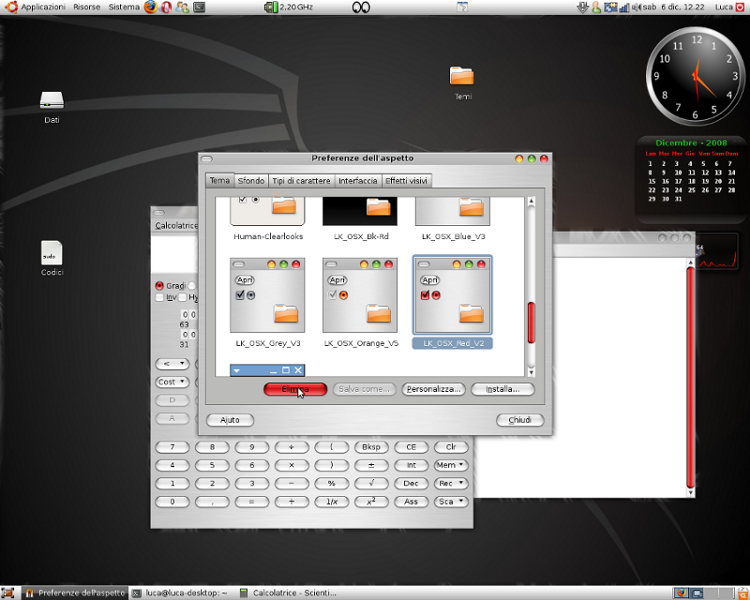Click the red Opera launcher in top panel
This screenshot has width=750, height=600.
coord(166,7)
